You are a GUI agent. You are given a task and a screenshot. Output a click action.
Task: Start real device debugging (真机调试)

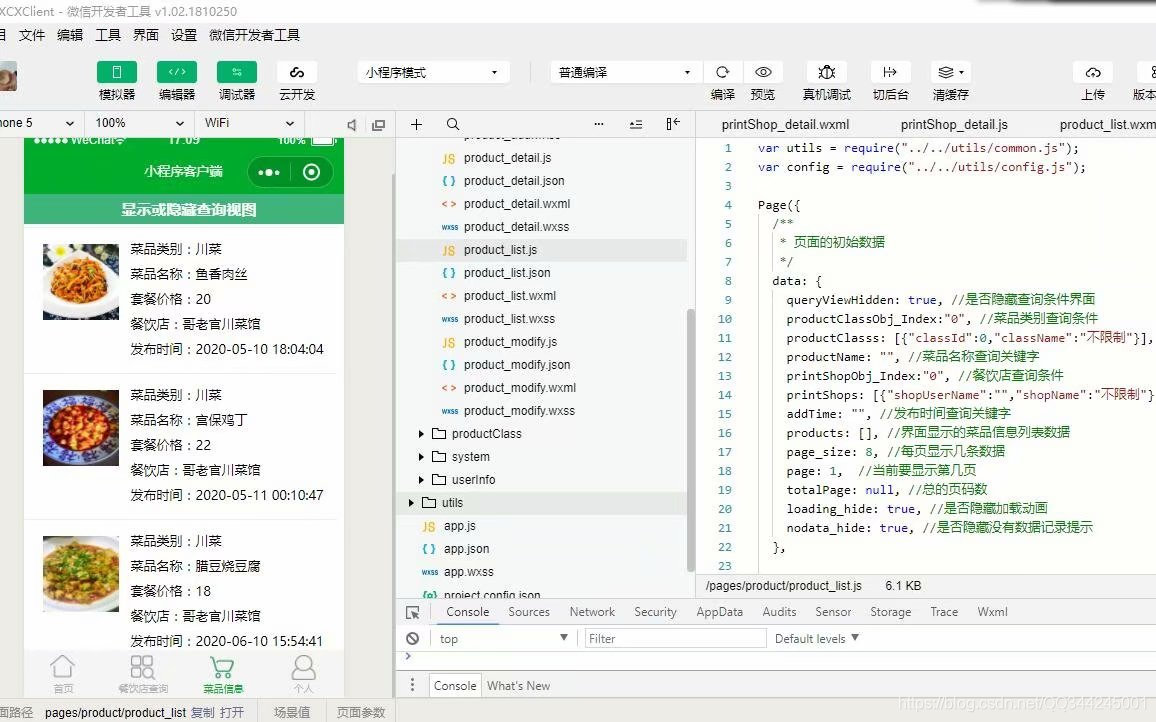(x=826, y=72)
